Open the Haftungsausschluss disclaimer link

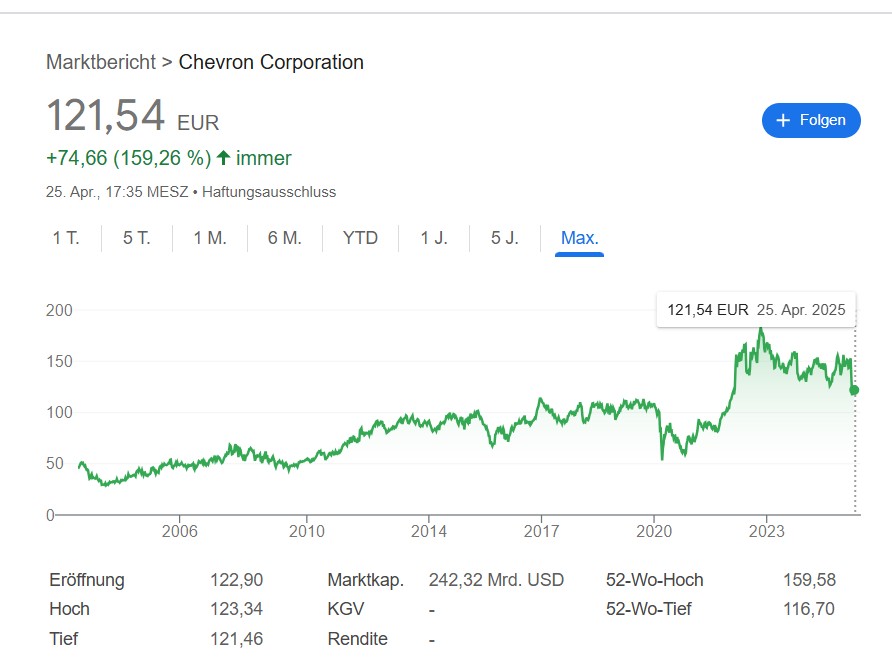coord(269,191)
